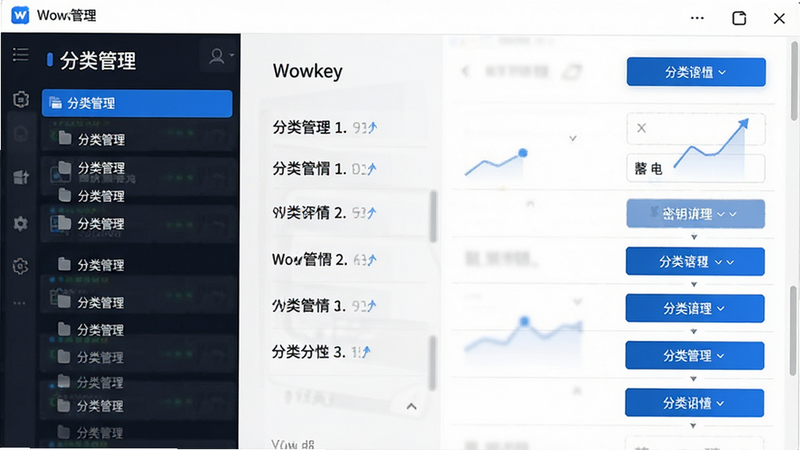Image resolution: width=800 pixels, height=450 pixels.
Task: Open the outlined gear icon in left rail
Action: 20,266
